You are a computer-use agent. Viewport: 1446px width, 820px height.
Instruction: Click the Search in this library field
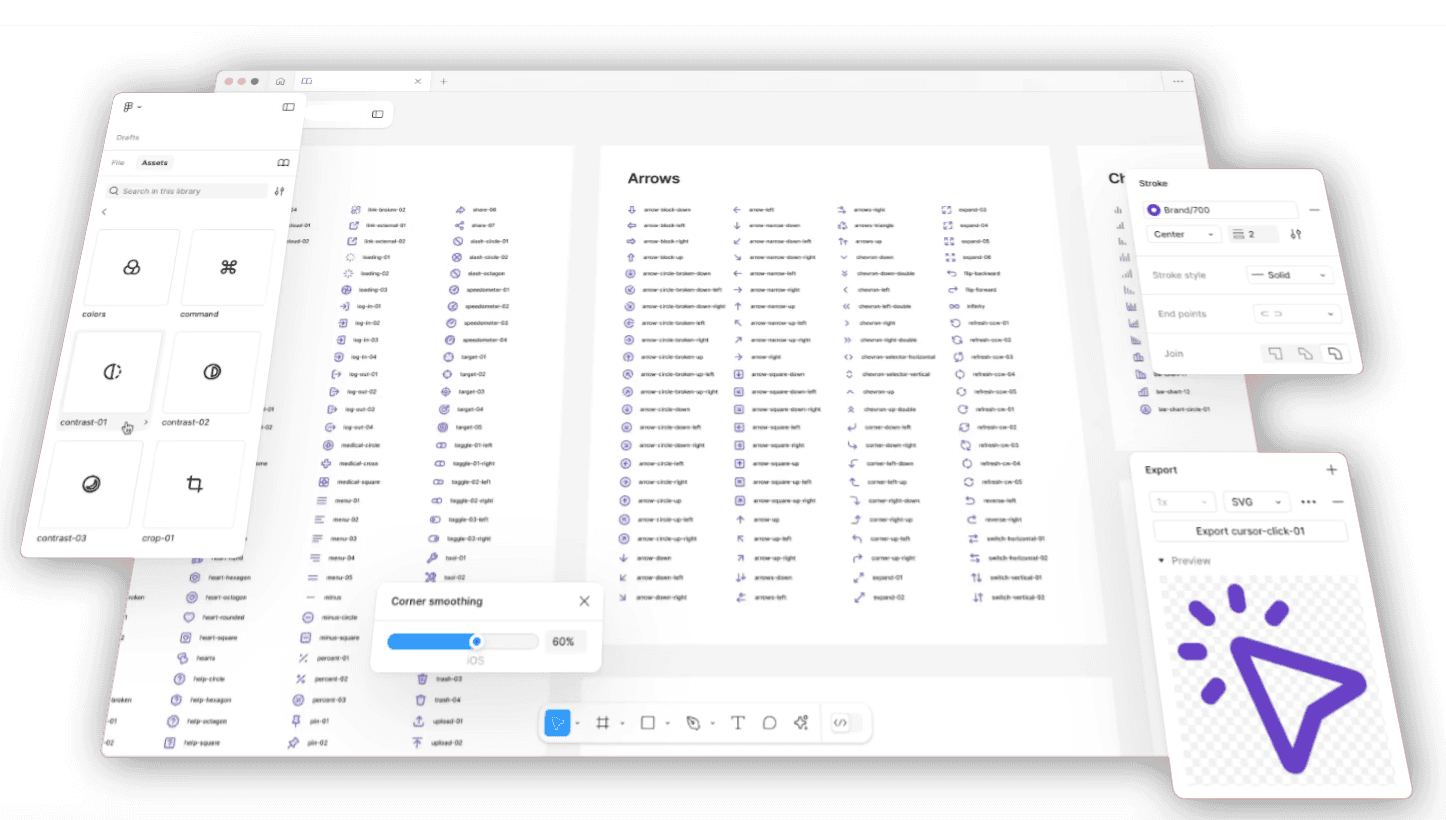click(x=186, y=190)
